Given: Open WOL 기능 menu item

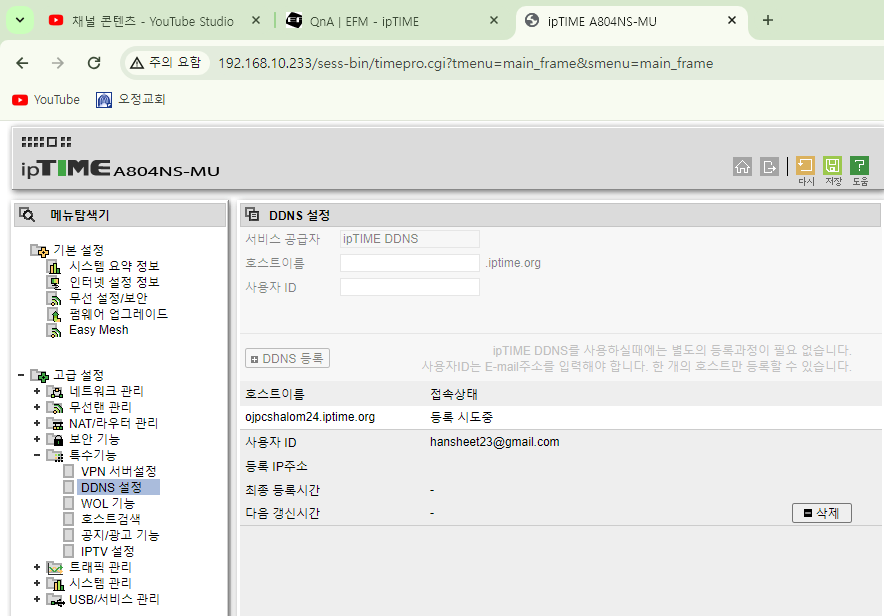Looking at the screenshot, I should point(108,503).
